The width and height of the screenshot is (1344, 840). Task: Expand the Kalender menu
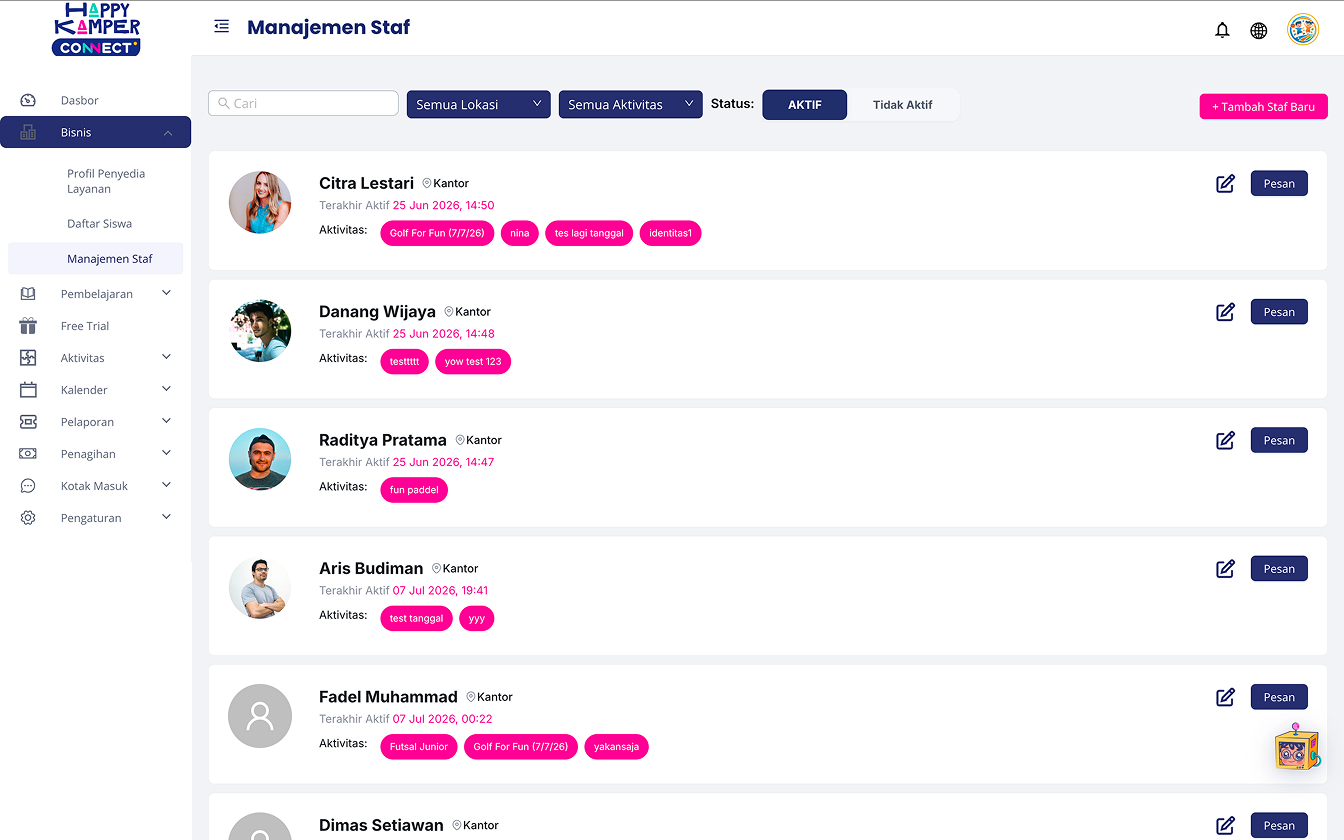pos(166,389)
